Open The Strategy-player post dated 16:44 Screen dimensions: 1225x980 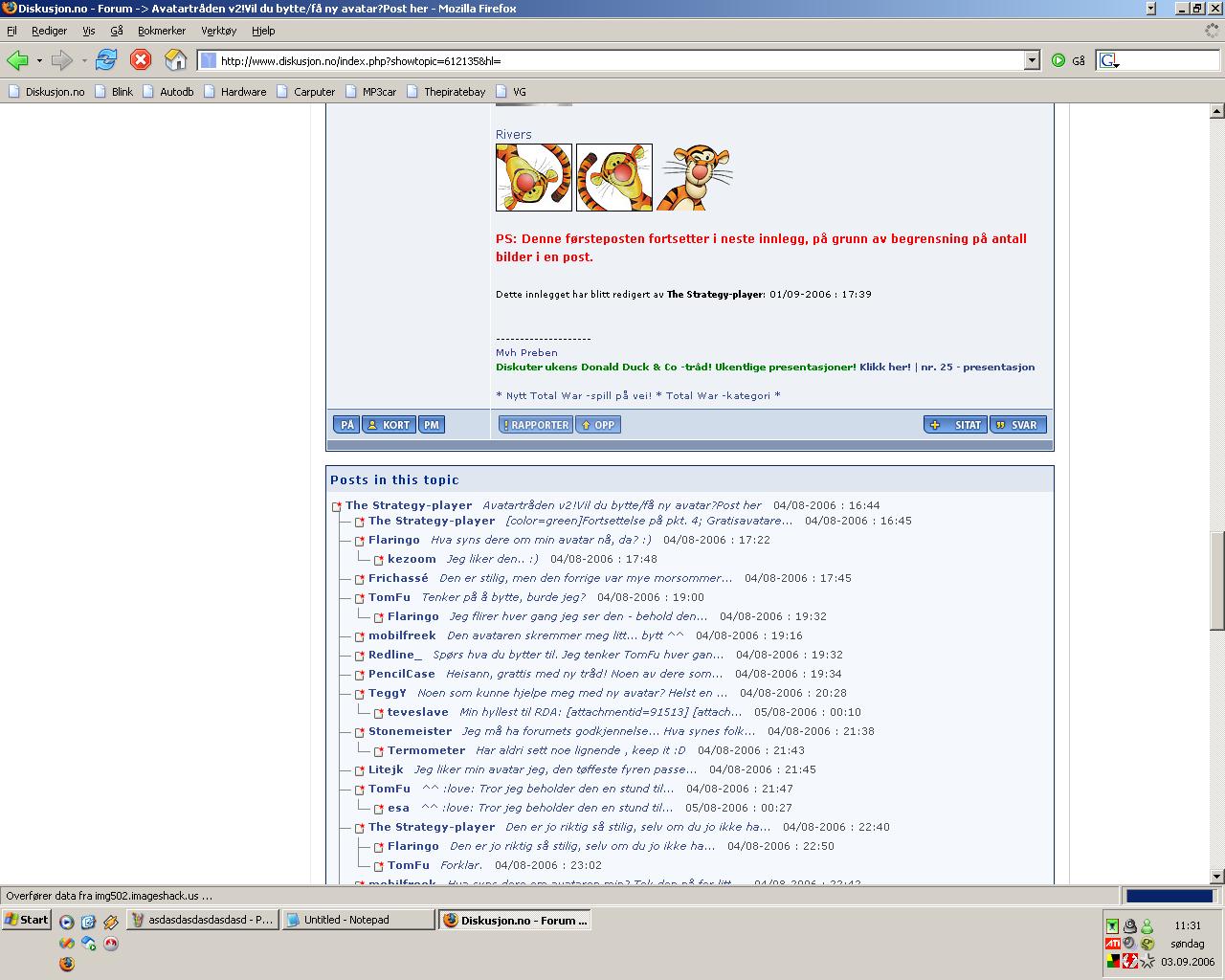(622, 505)
